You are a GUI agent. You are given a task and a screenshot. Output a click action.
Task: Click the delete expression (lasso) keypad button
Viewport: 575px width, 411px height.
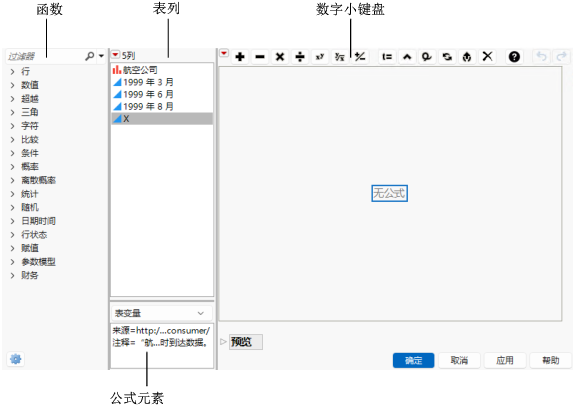[427, 57]
